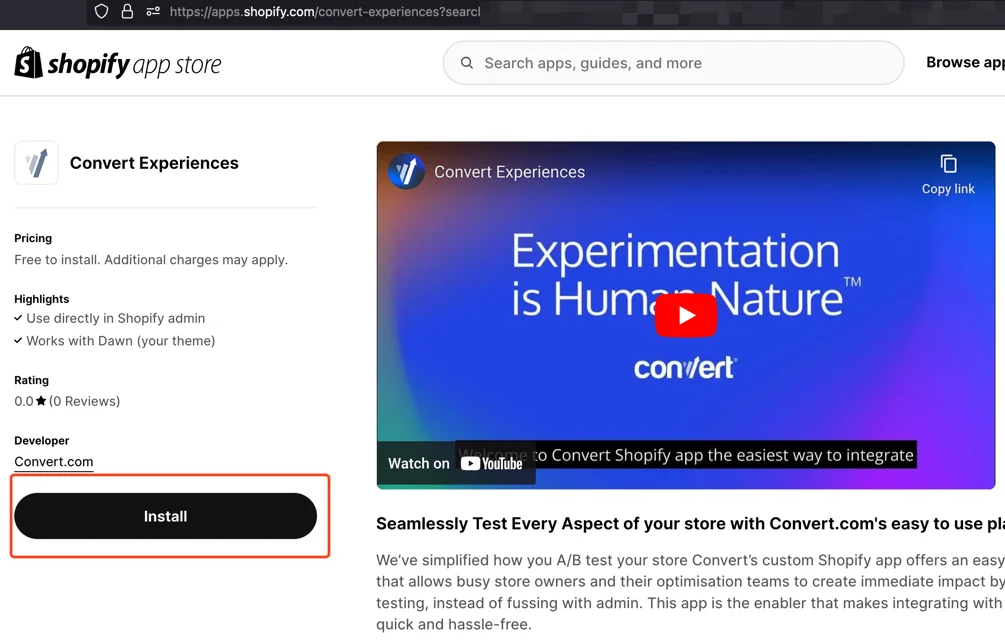Open the Browse apps menu
Screen dimensions: 1005x640
pos(964,62)
